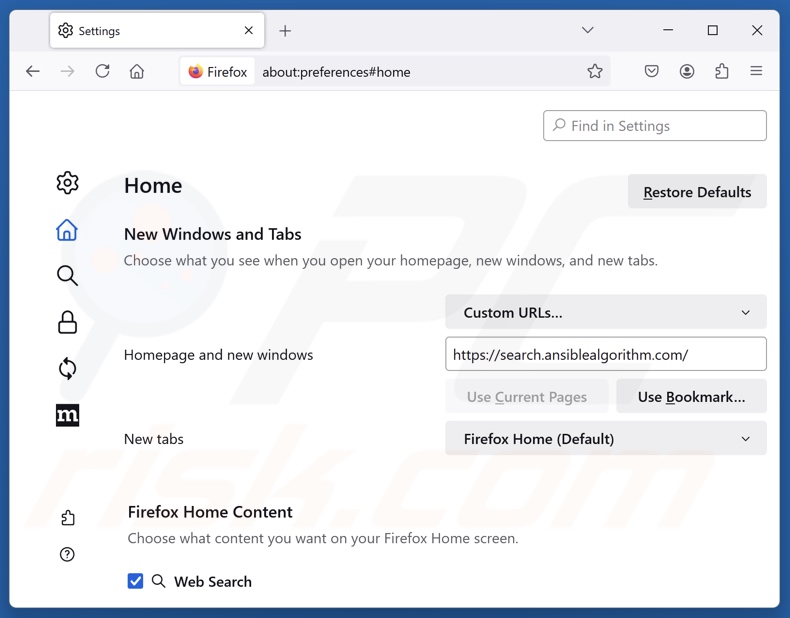Minimize the Firefox window

[x=668, y=30]
